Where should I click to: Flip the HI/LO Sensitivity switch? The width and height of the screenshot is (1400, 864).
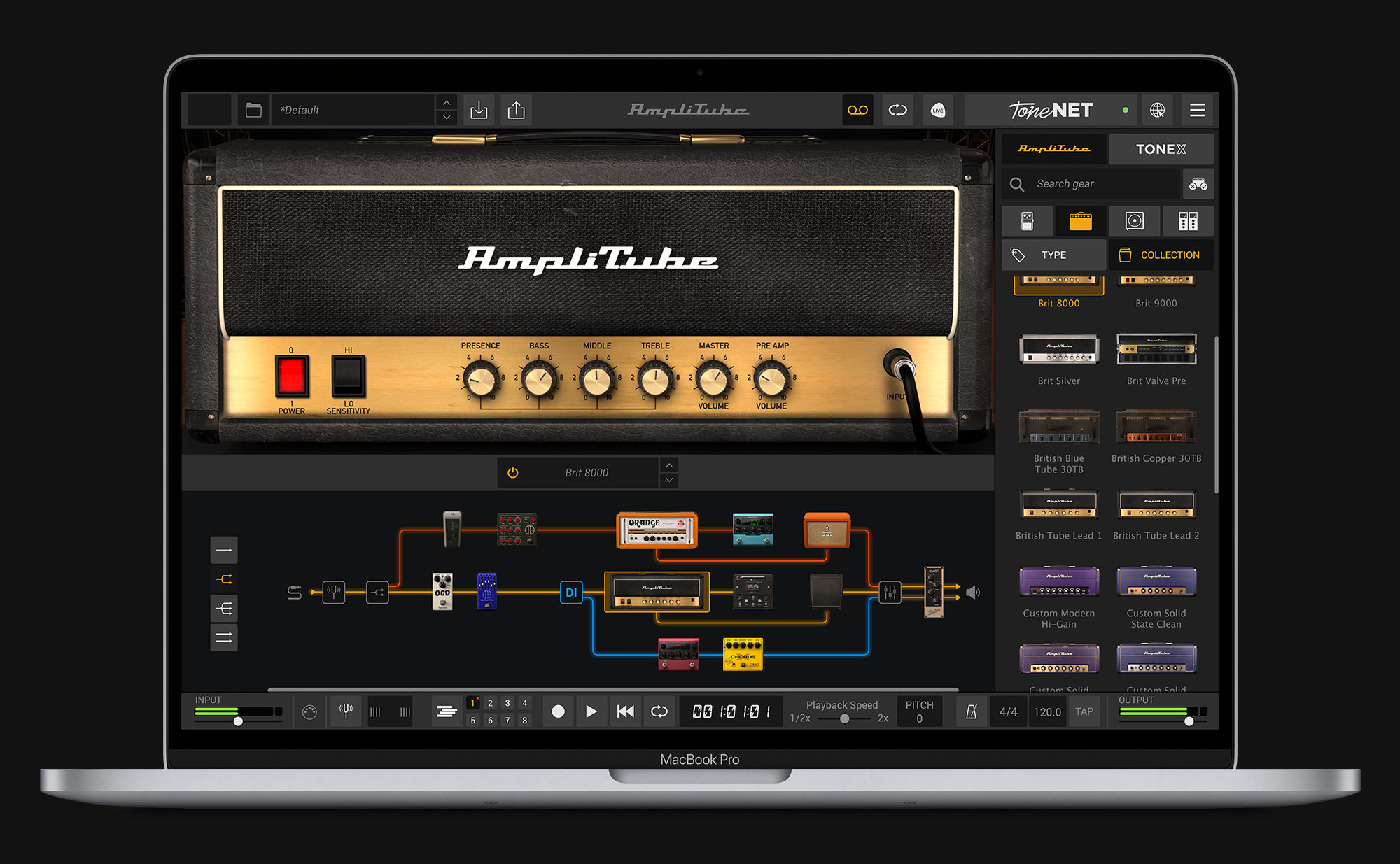348,376
